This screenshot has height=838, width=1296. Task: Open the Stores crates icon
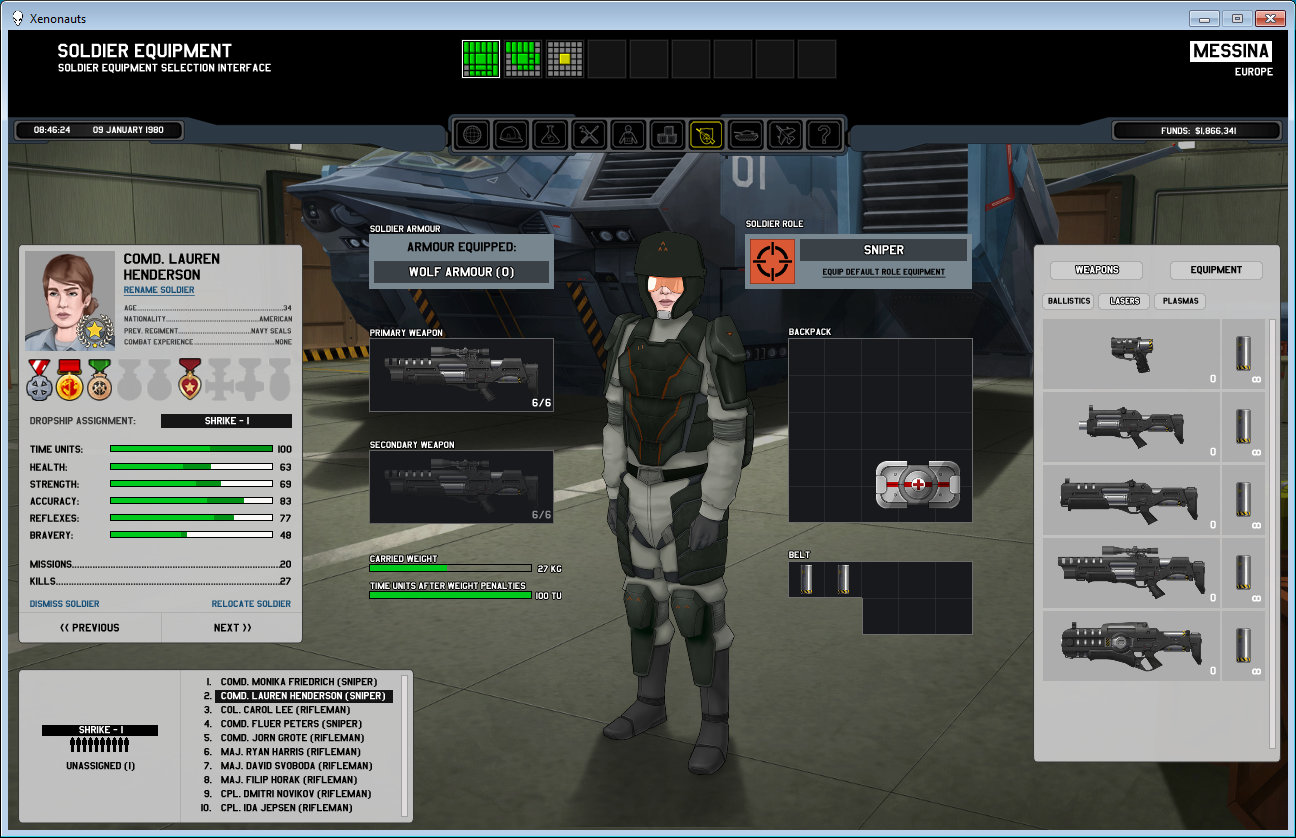668,134
